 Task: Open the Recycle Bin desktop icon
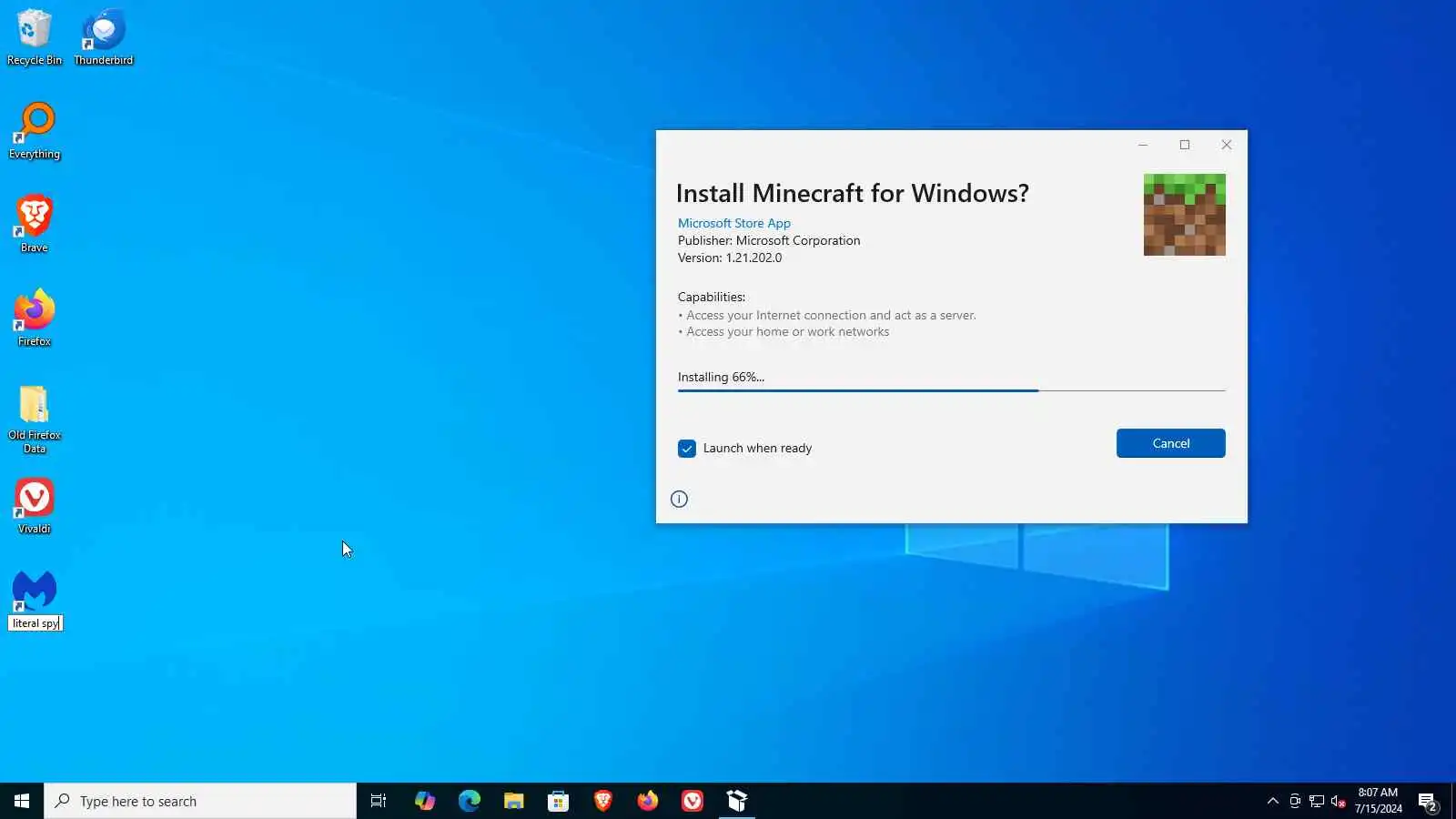click(x=35, y=37)
